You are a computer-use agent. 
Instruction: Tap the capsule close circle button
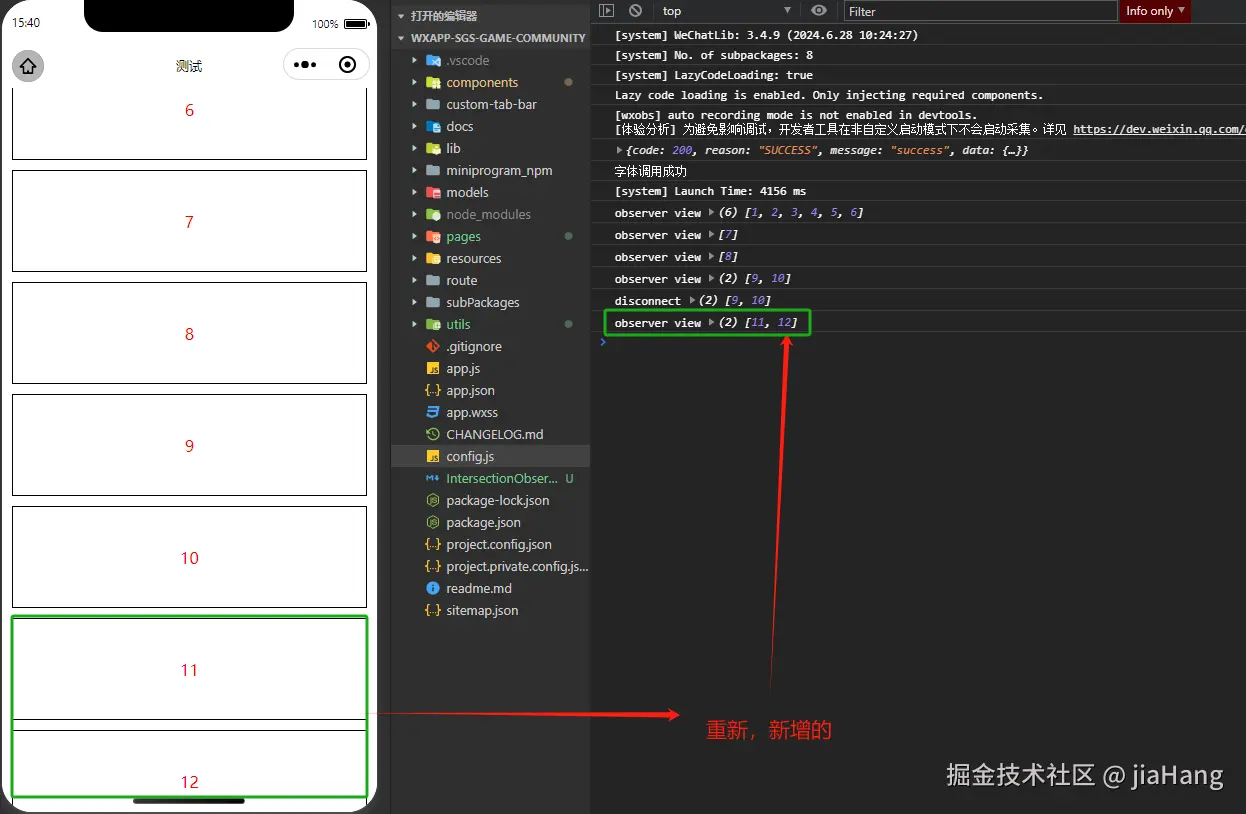pos(347,65)
